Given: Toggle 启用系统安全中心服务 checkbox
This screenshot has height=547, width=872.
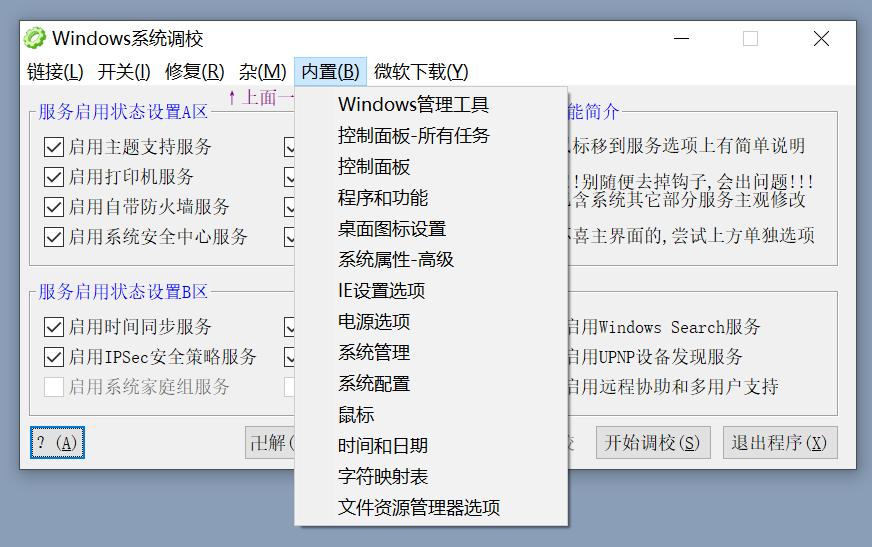Looking at the screenshot, I should [54, 237].
